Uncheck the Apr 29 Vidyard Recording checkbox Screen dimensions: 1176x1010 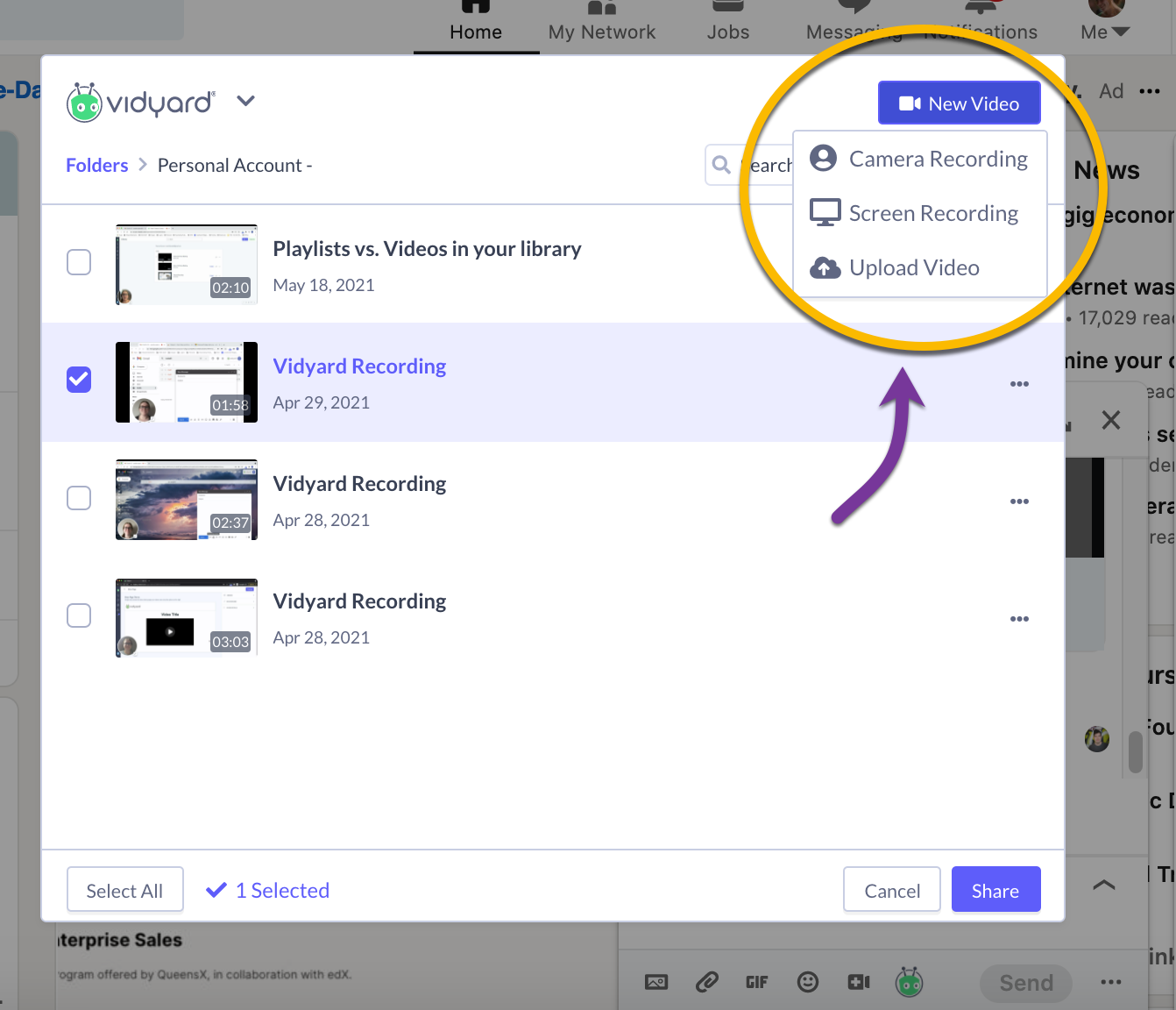coord(79,380)
